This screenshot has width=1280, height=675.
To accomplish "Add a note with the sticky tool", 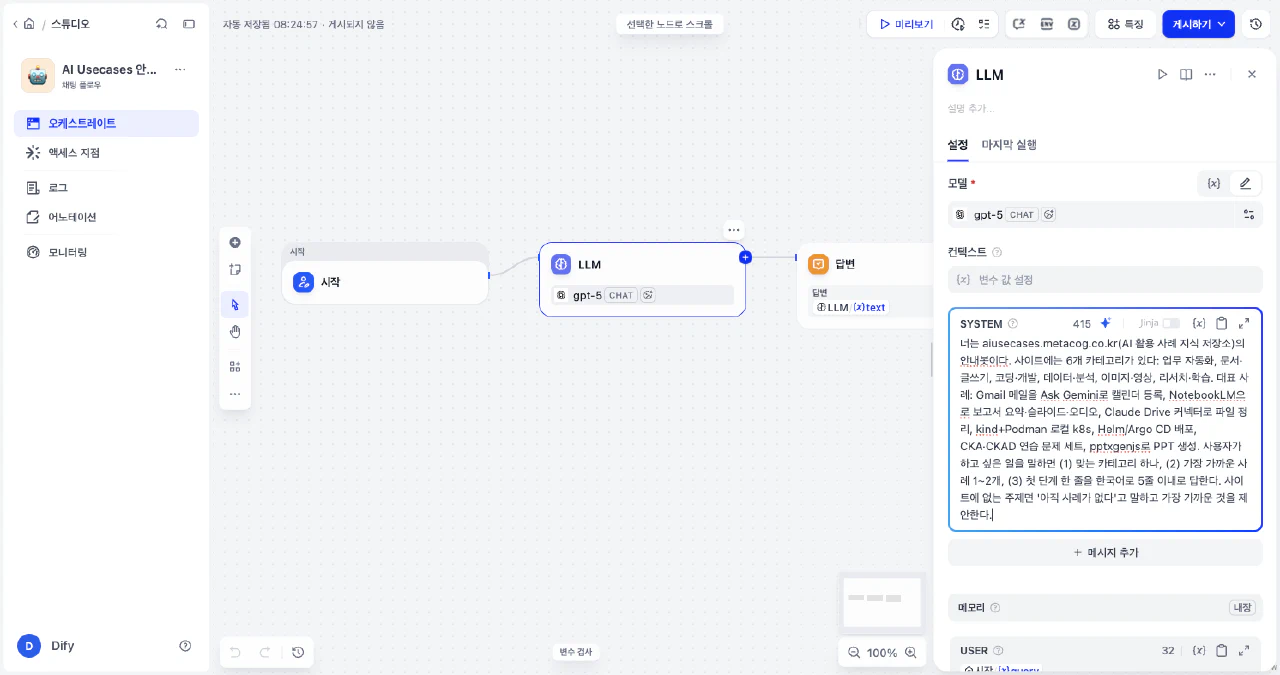I will tap(235, 269).
